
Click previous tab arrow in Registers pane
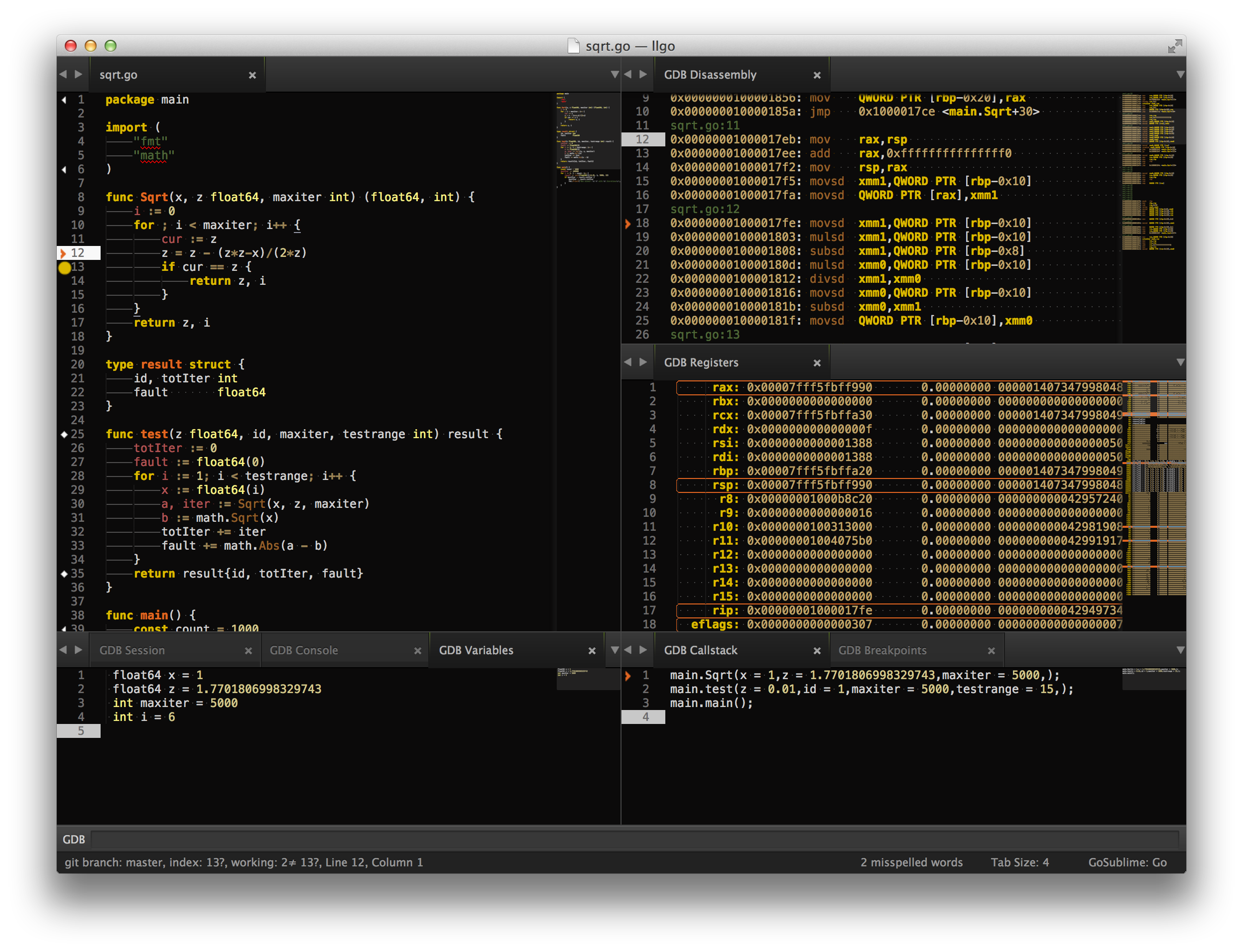[628, 362]
